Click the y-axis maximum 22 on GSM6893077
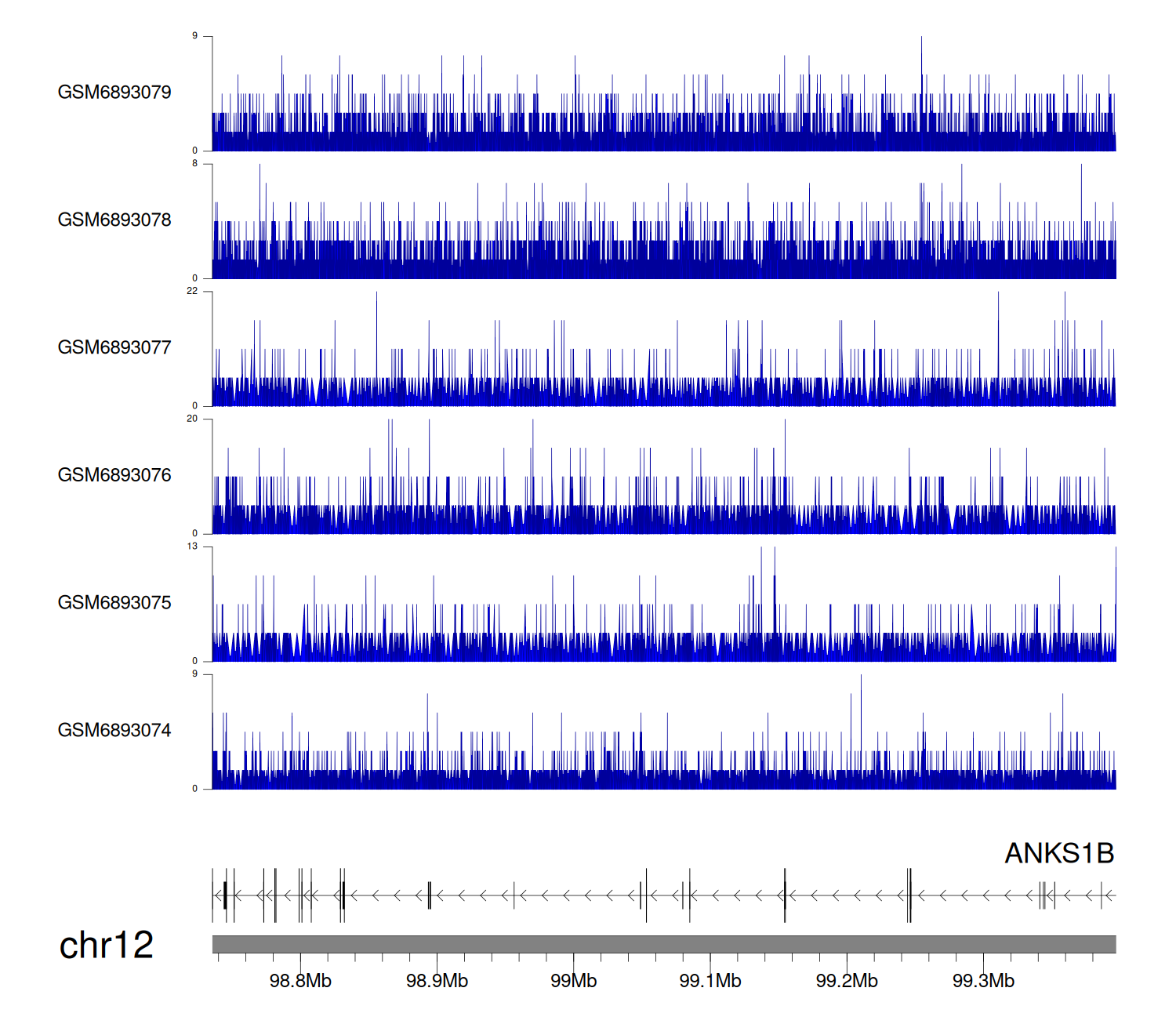Image resolution: width=1176 pixels, height=1035 pixels. (x=192, y=291)
